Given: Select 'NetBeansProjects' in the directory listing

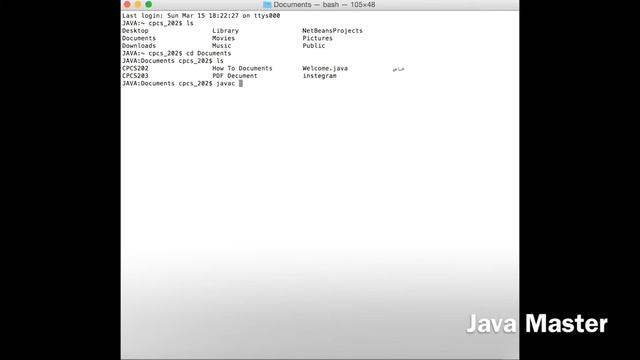Looking at the screenshot, I should tap(332, 31).
